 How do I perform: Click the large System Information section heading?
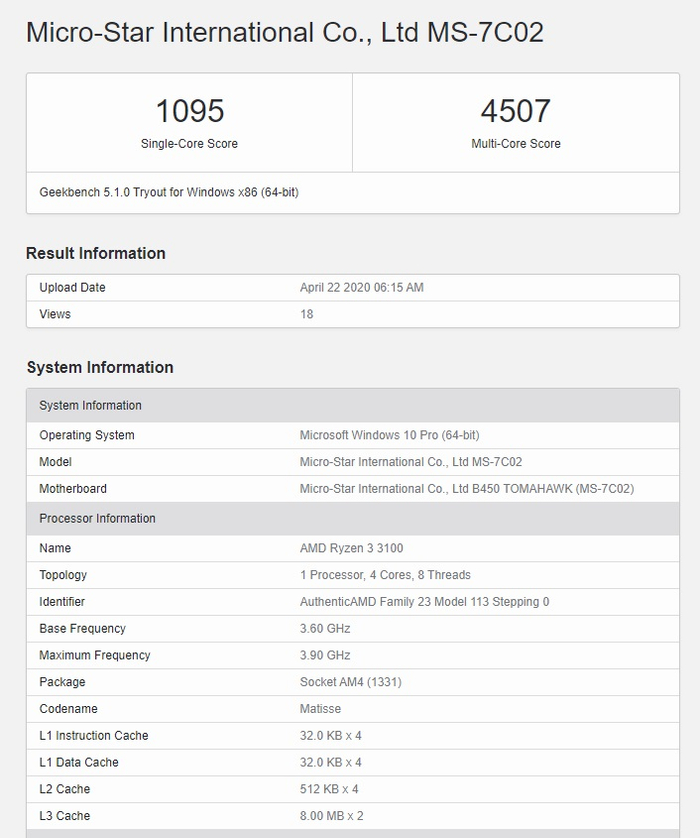(x=100, y=367)
